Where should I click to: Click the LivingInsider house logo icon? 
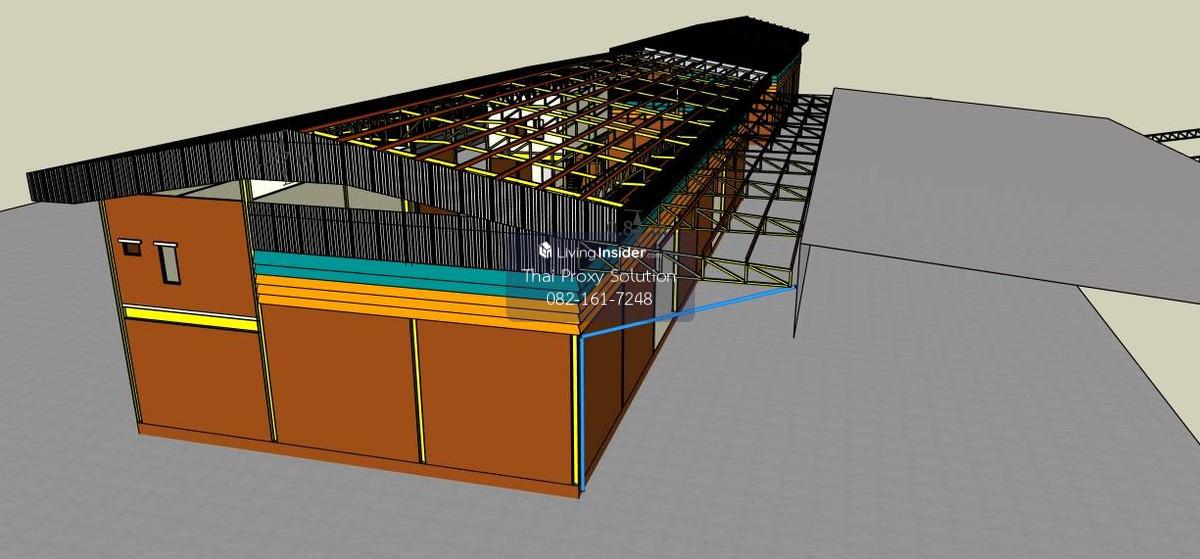pyautogui.click(x=546, y=251)
